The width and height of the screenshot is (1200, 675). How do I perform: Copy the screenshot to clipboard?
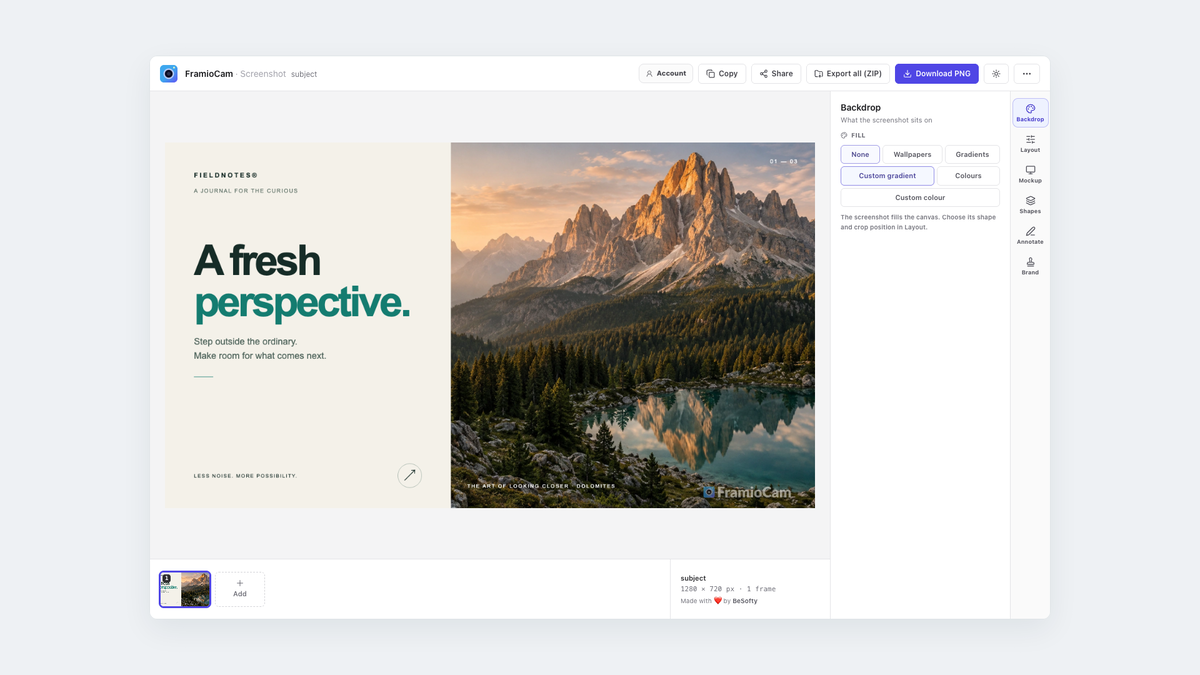pyautogui.click(x=722, y=74)
